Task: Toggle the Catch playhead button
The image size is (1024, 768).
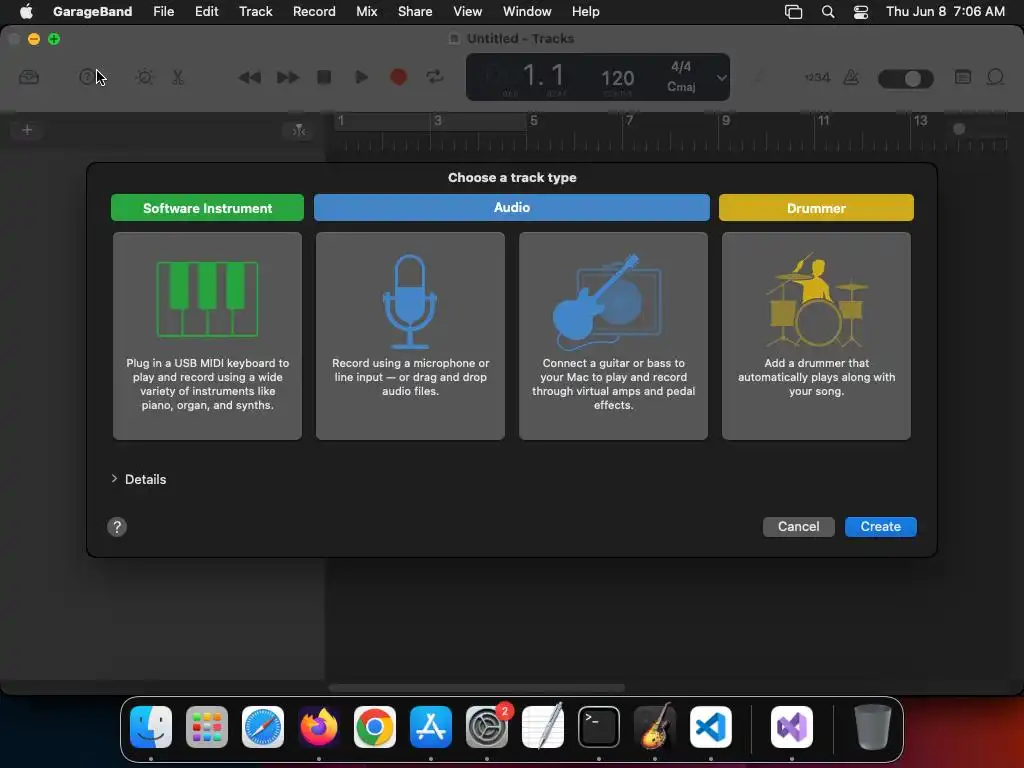Action: 298,130
